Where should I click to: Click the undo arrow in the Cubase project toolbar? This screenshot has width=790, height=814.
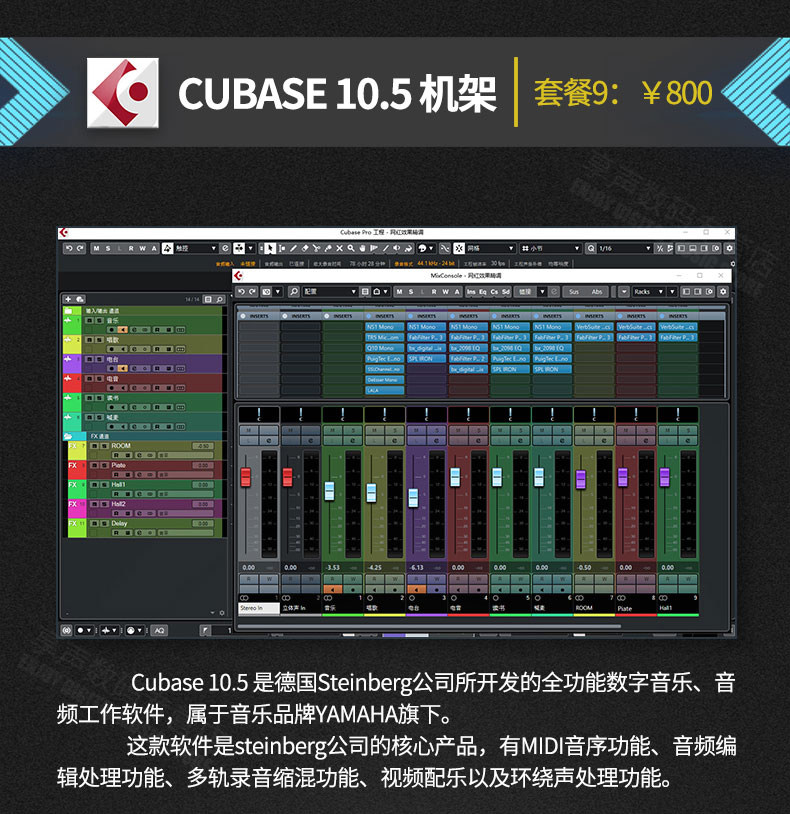pos(69,248)
